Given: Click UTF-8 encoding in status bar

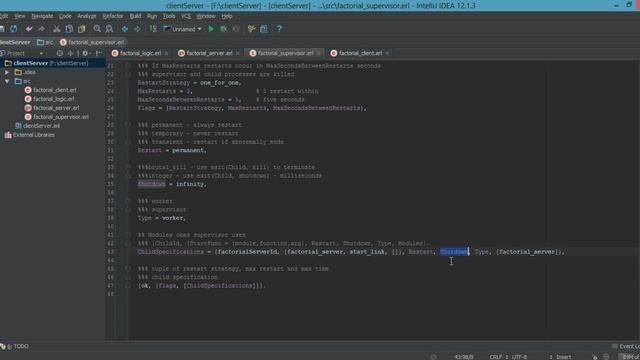Looking at the screenshot, I should tap(519, 357).
